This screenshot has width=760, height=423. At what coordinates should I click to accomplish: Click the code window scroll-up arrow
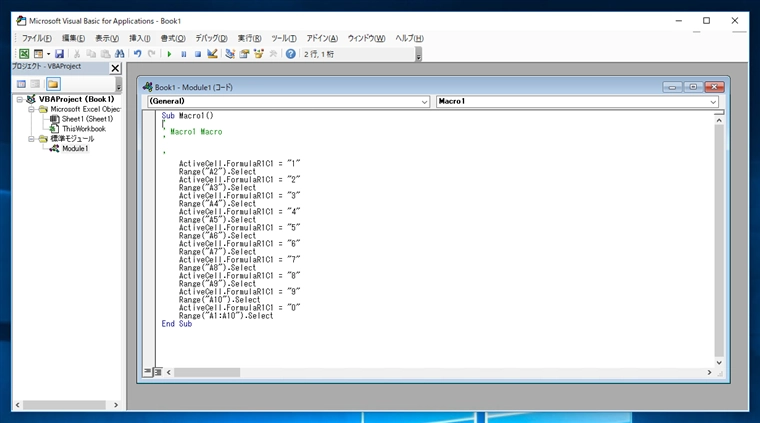click(719, 120)
